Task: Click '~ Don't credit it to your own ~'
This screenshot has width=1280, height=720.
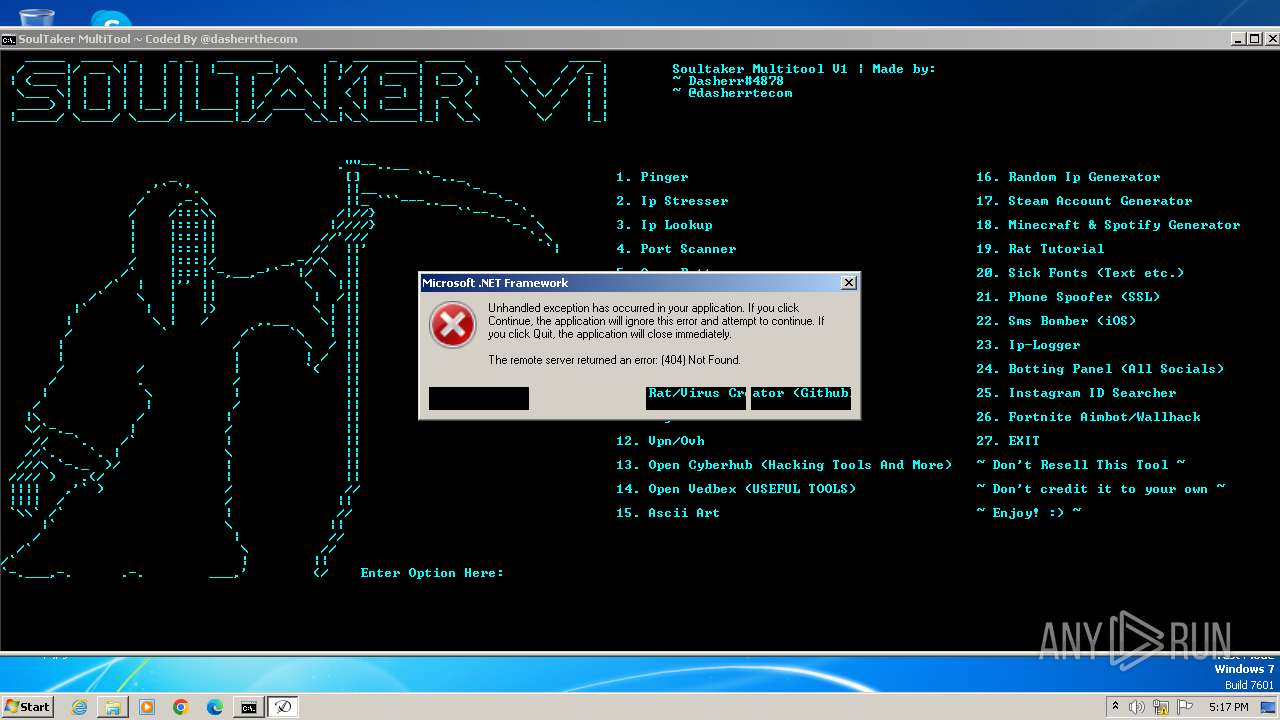Action: (x=1100, y=489)
